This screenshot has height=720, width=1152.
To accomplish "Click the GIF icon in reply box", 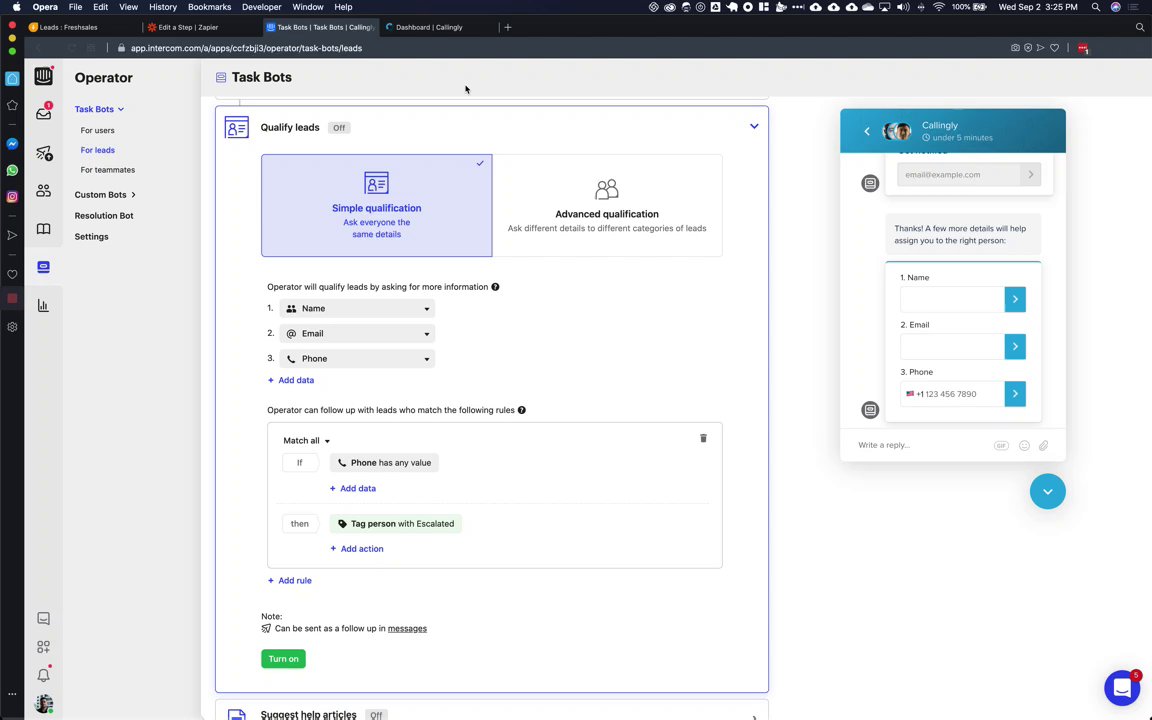I will [x=1001, y=445].
